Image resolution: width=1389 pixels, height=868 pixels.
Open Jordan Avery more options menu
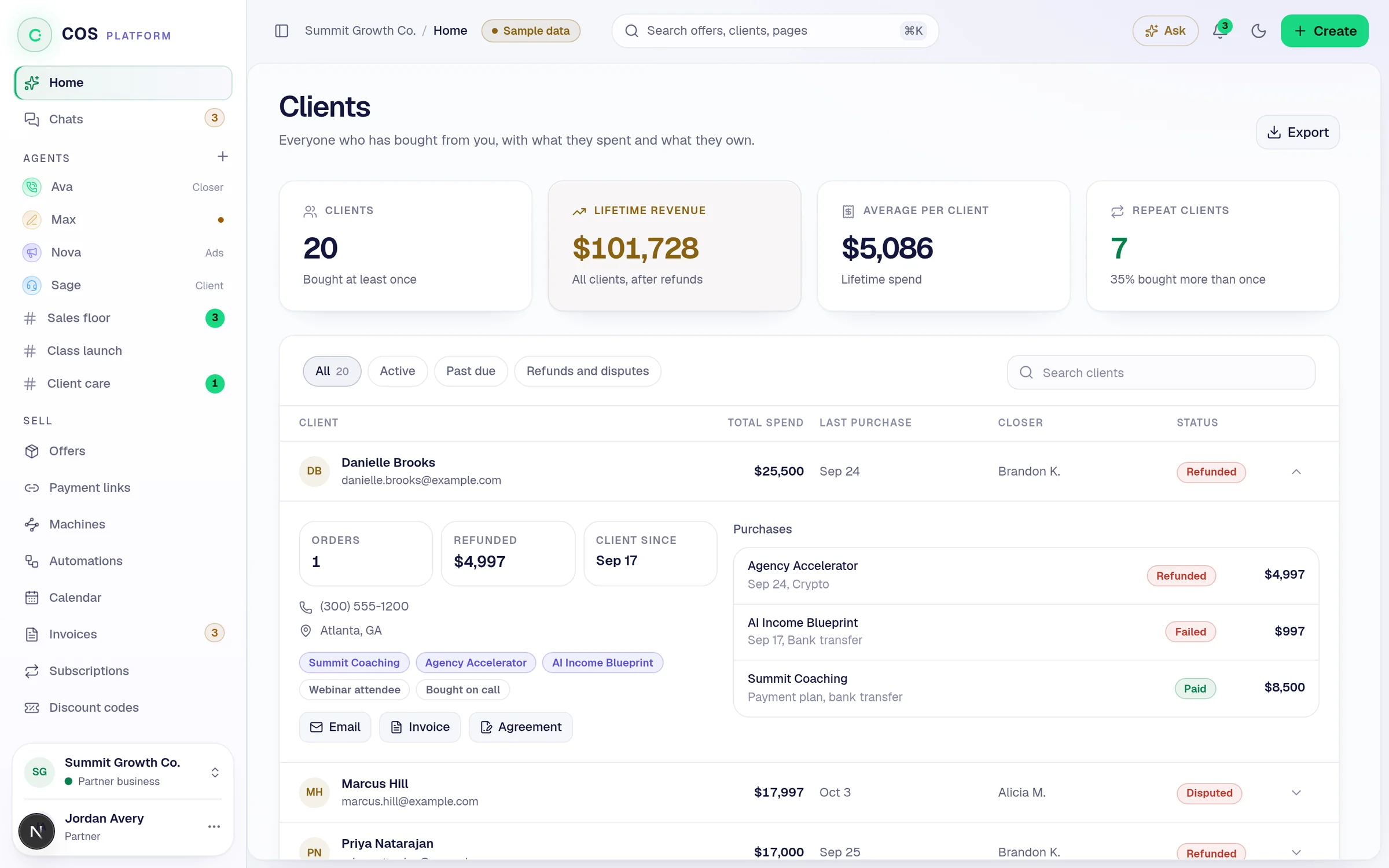pos(214,826)
